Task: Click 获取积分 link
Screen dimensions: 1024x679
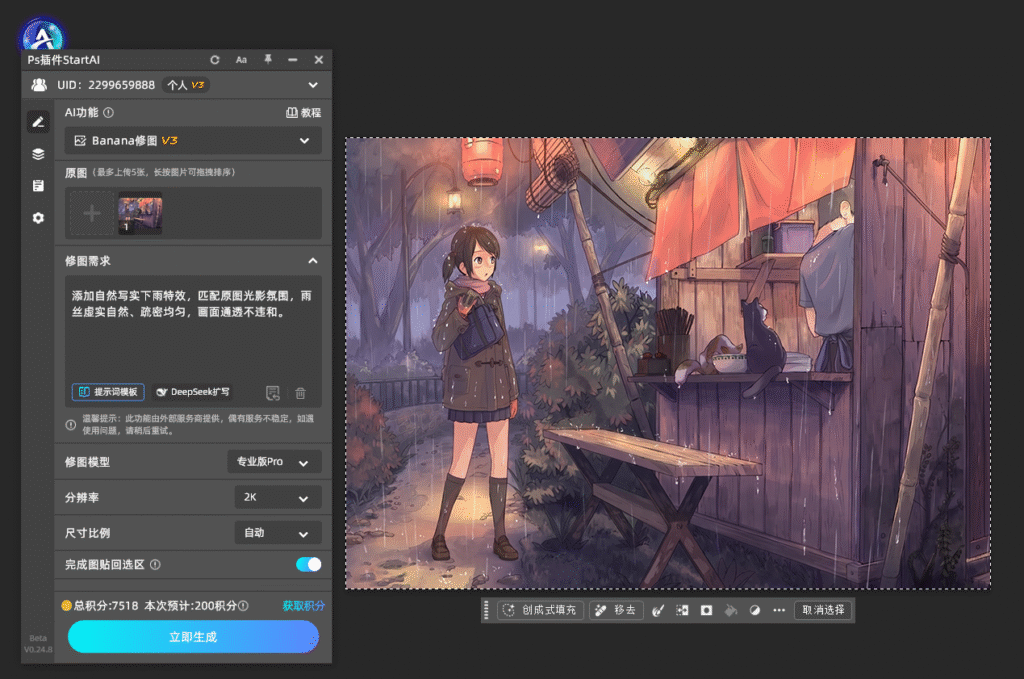Action: point(303,606)
